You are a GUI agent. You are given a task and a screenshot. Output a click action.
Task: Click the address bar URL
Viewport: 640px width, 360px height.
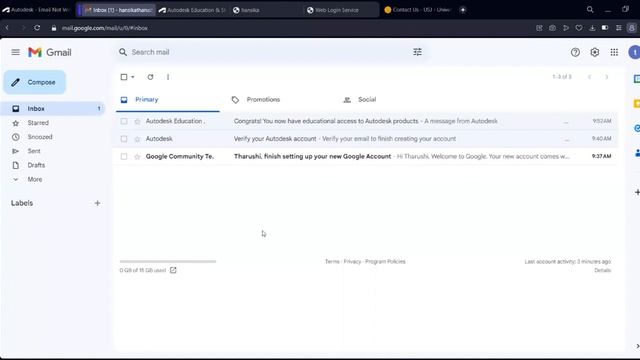104,28
